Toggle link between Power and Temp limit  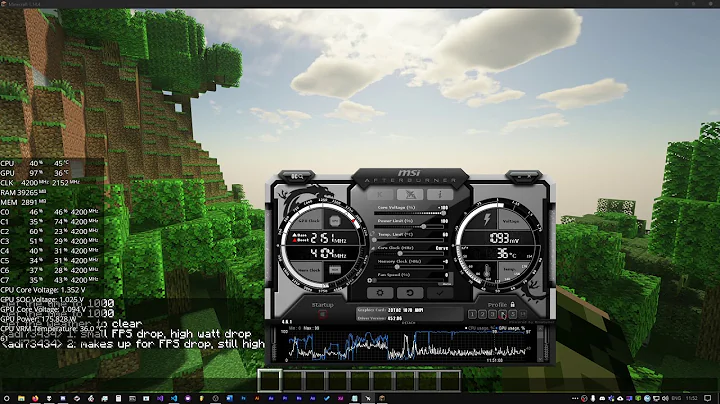pyautogui.click(x=373, y=233)
